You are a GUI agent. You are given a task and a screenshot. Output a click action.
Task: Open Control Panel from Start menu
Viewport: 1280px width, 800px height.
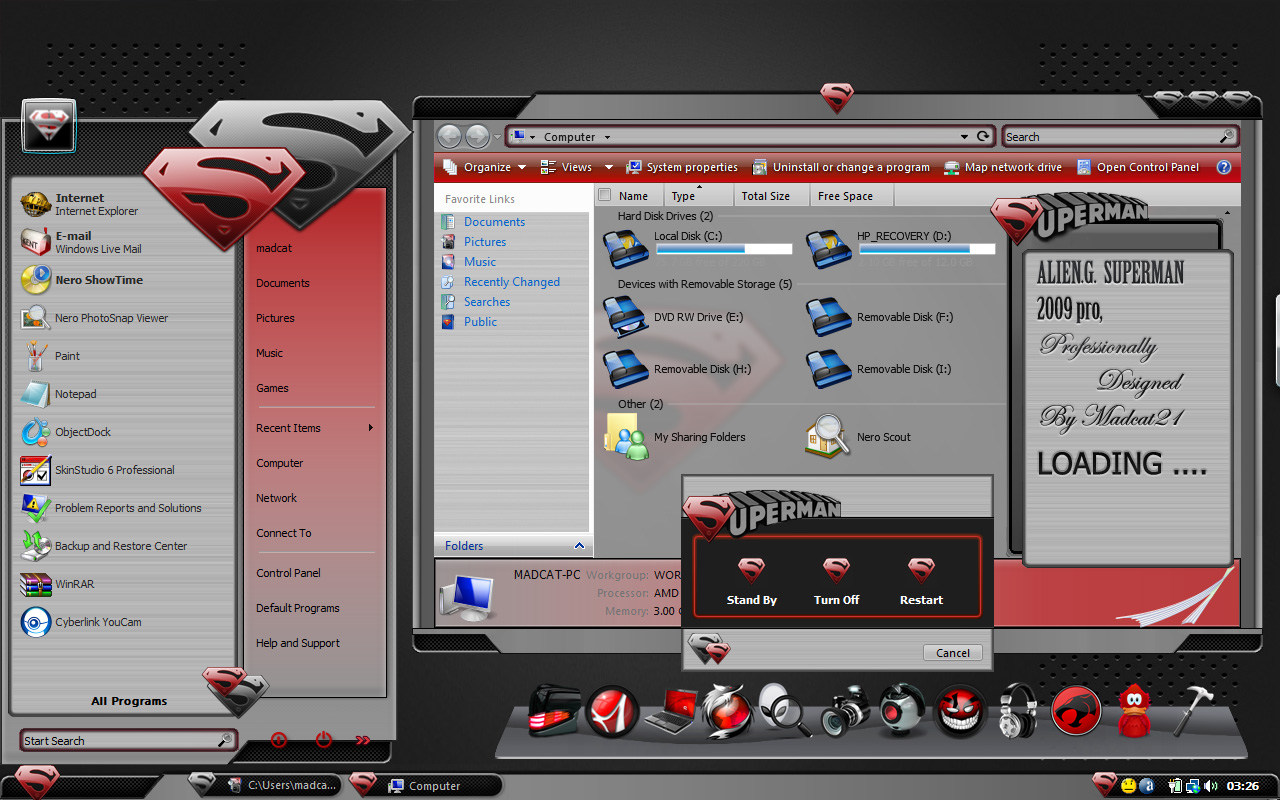pos(288,573)
